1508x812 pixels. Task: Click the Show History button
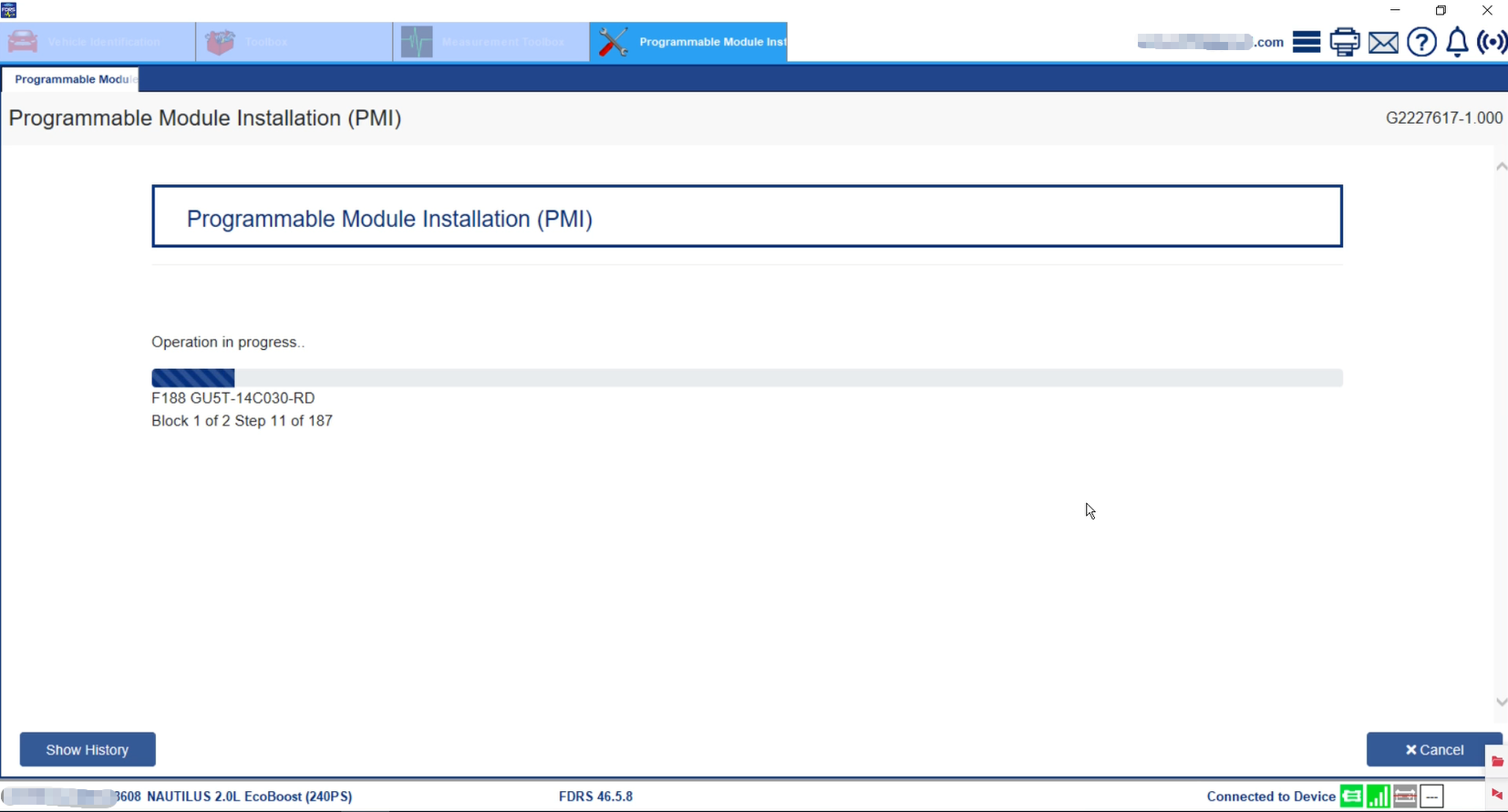(x=88, y=749)
